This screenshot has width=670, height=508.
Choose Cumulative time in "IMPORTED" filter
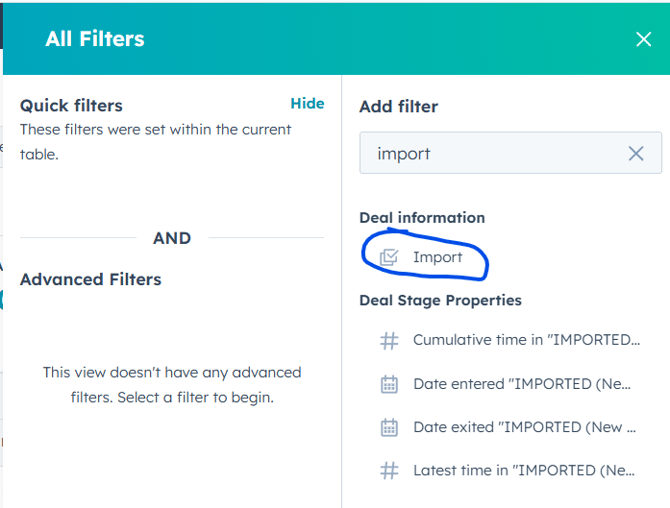[526, 340]
